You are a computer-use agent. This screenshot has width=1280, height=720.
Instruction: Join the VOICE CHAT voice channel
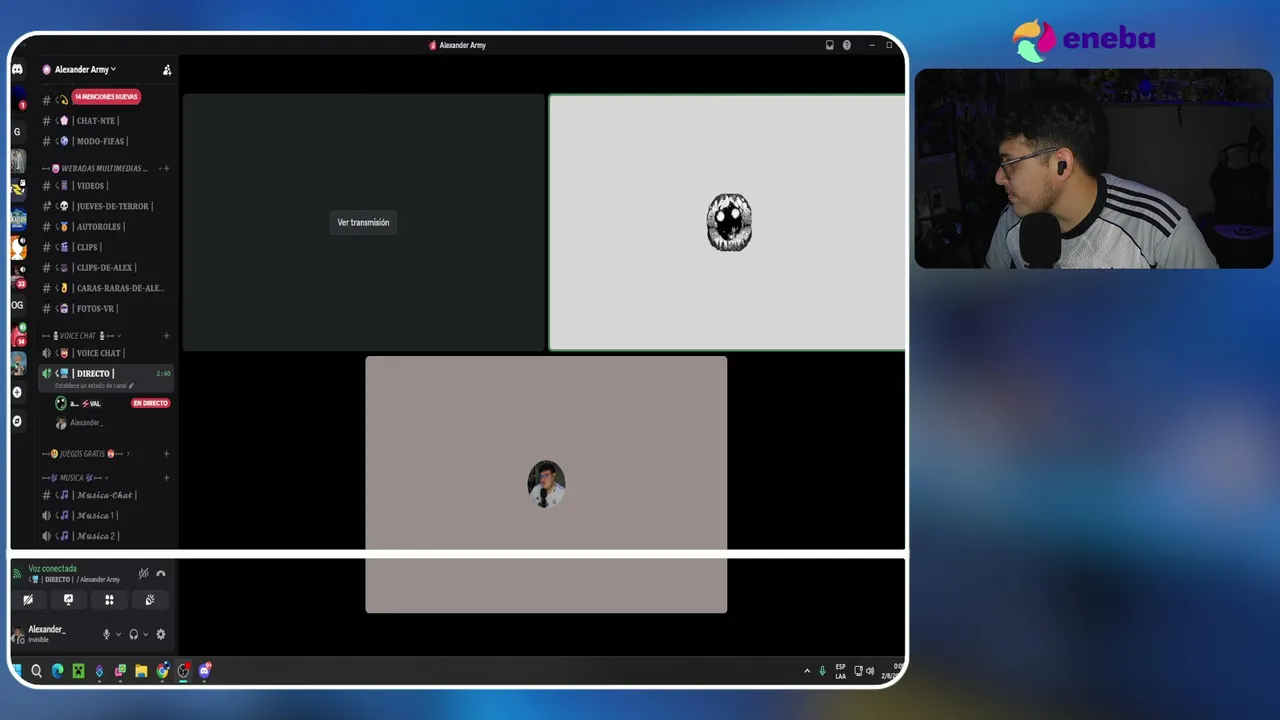coord(107,353)
